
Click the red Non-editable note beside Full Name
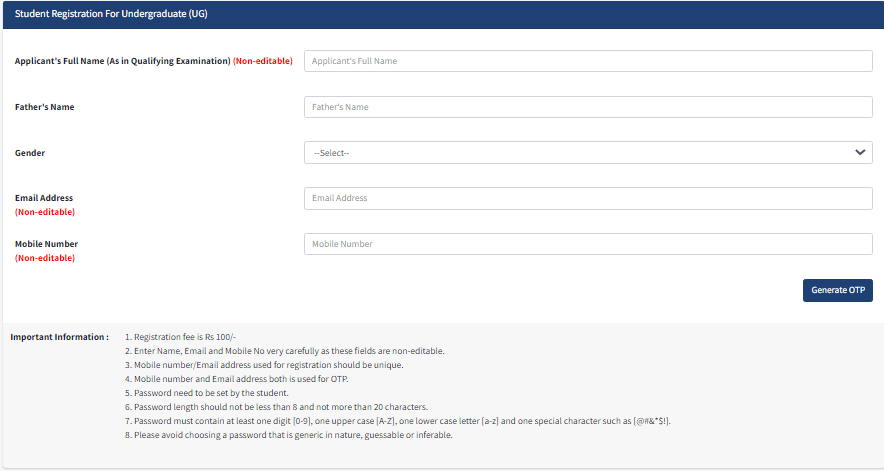263,61
